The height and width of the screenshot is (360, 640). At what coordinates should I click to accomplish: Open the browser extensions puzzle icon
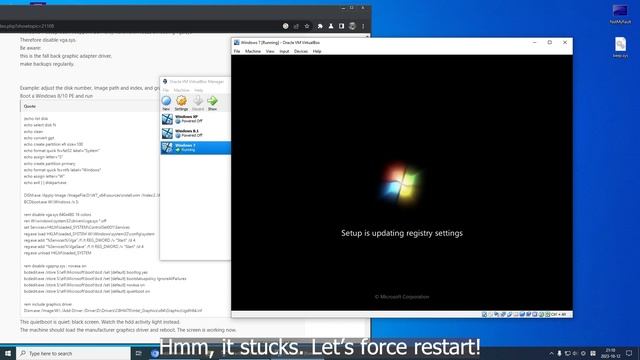320,26
